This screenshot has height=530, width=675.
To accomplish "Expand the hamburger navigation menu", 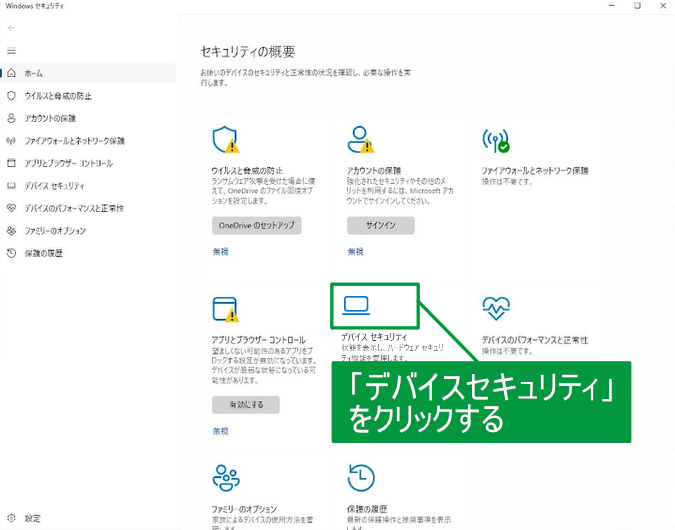I will click(x=12, y=50).
